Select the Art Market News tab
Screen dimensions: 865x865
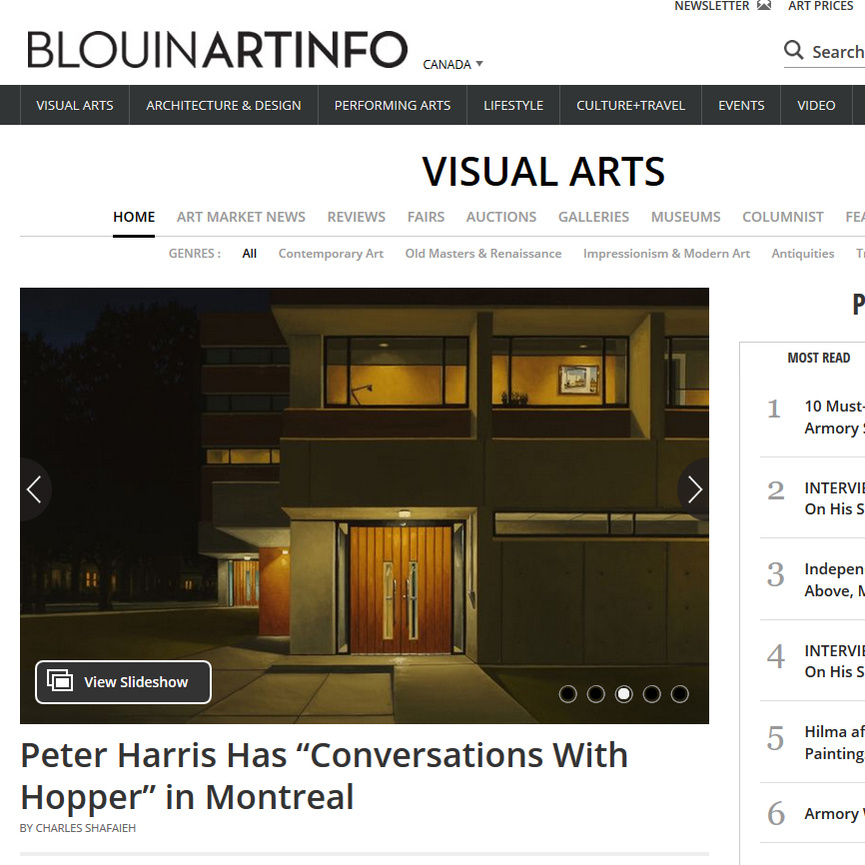click(241, 217)
